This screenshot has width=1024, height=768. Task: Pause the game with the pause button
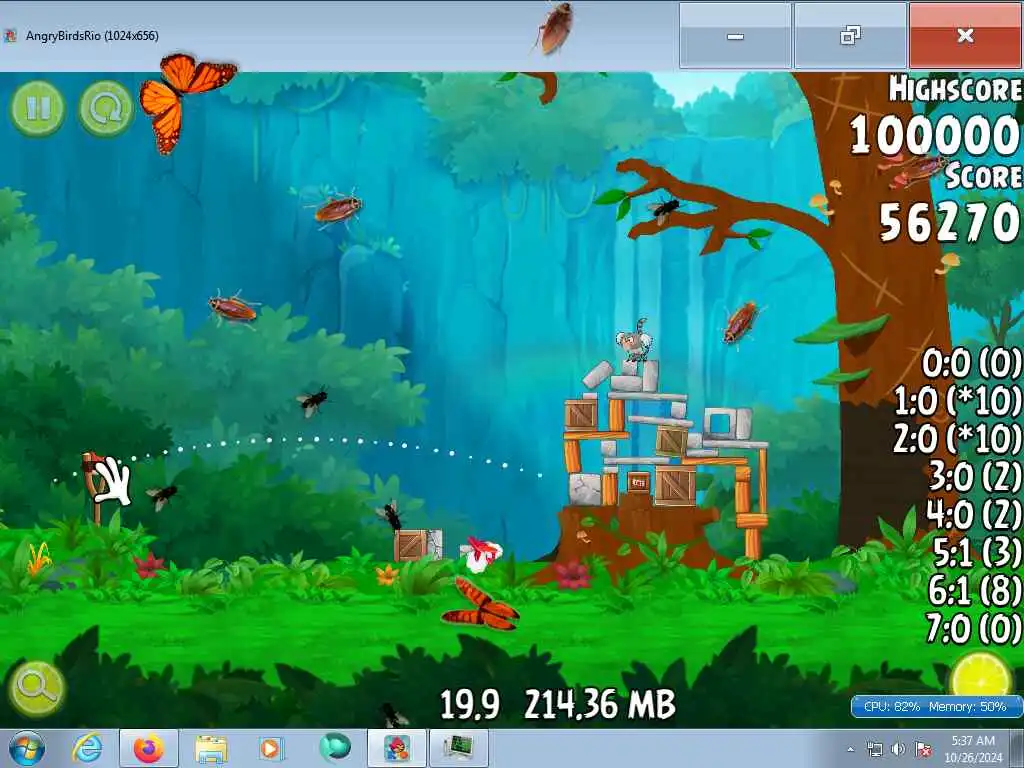[37, 108]
